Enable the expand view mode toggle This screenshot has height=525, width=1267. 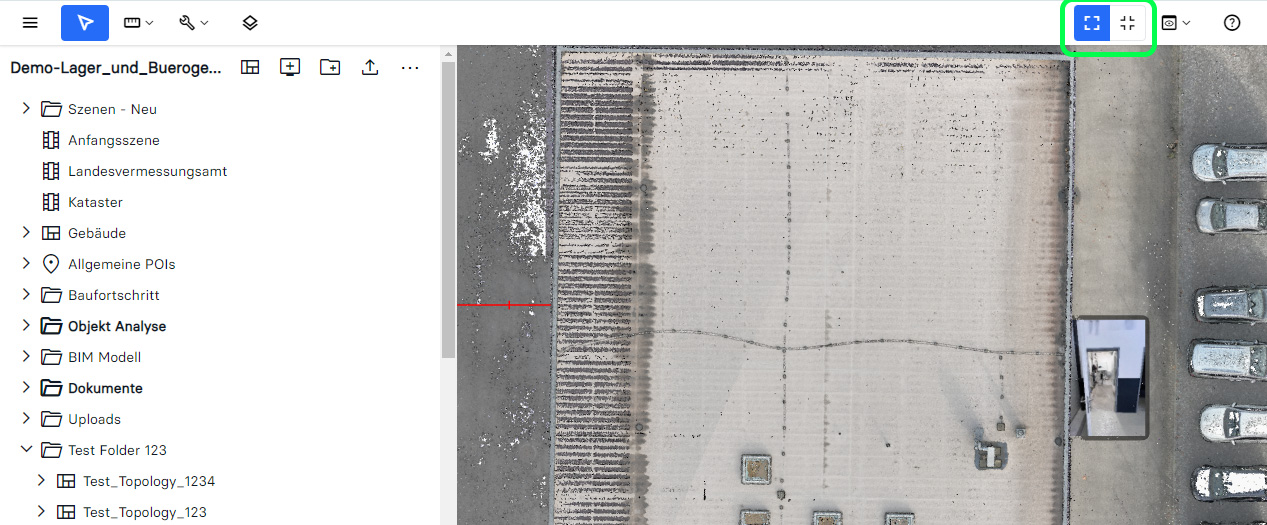tap(1092, 23)
